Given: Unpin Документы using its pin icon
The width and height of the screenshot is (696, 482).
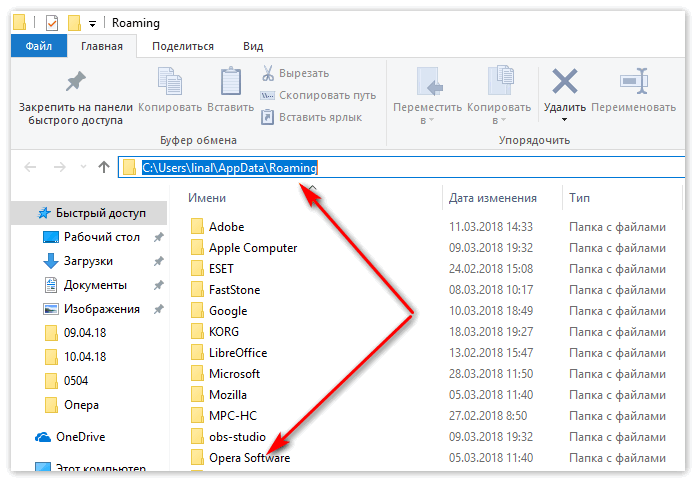Looking at the screenshot, I should click(158, 285).
